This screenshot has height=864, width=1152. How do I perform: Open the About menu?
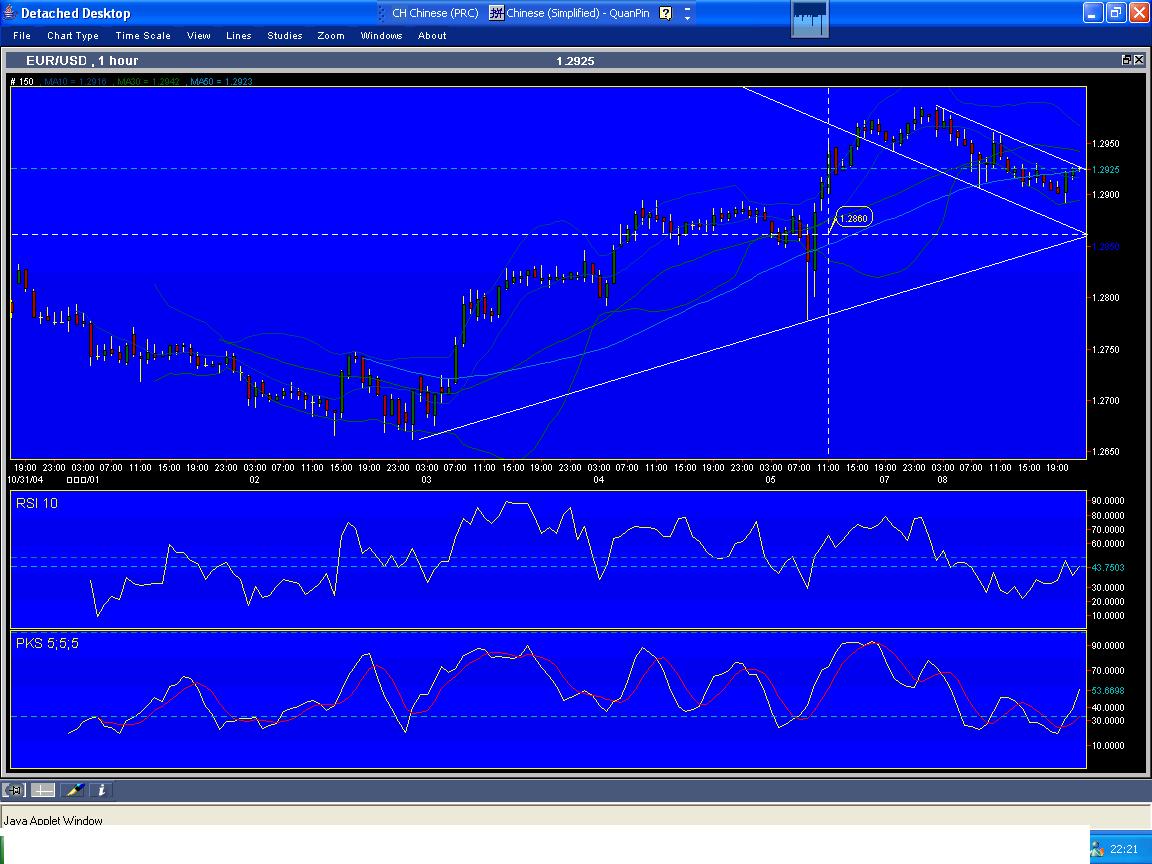click(432, 35)
